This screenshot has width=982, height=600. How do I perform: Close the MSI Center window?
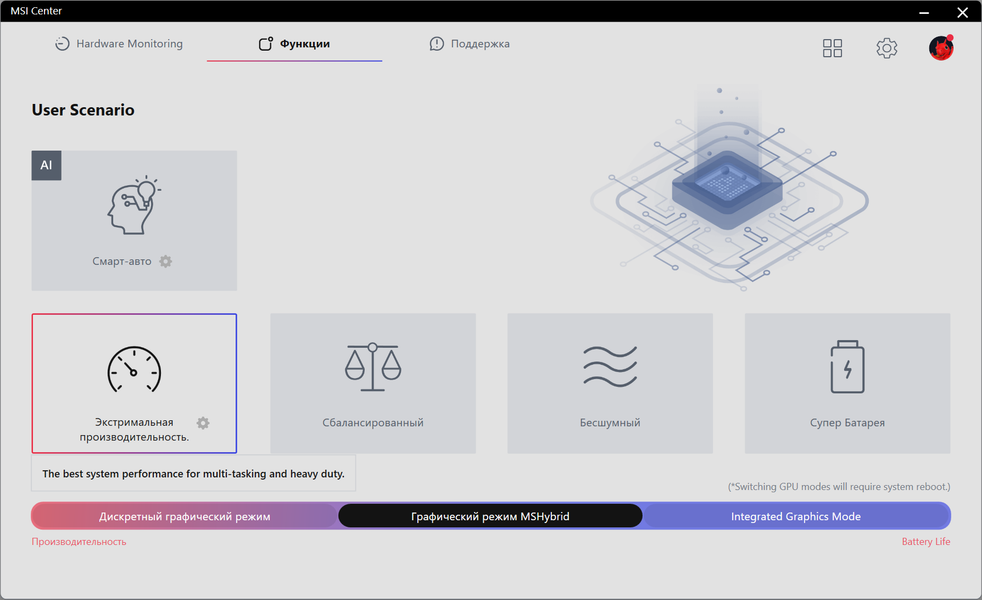click(963, 12)
